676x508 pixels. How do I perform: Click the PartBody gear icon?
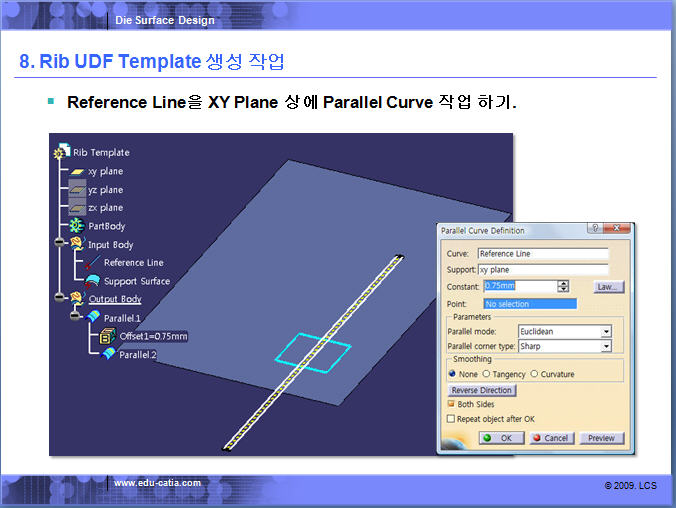77,227
